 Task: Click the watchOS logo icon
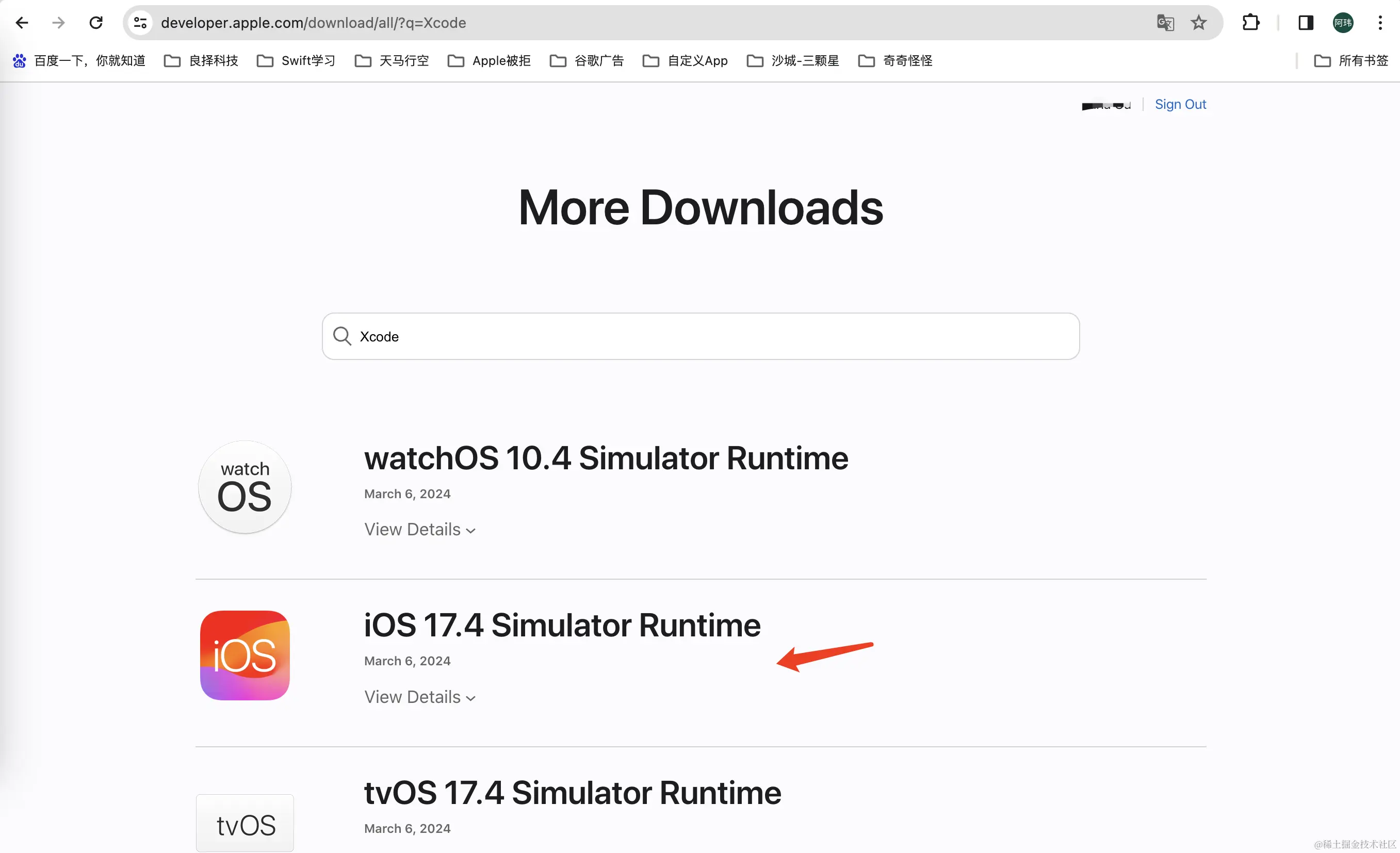245,487
